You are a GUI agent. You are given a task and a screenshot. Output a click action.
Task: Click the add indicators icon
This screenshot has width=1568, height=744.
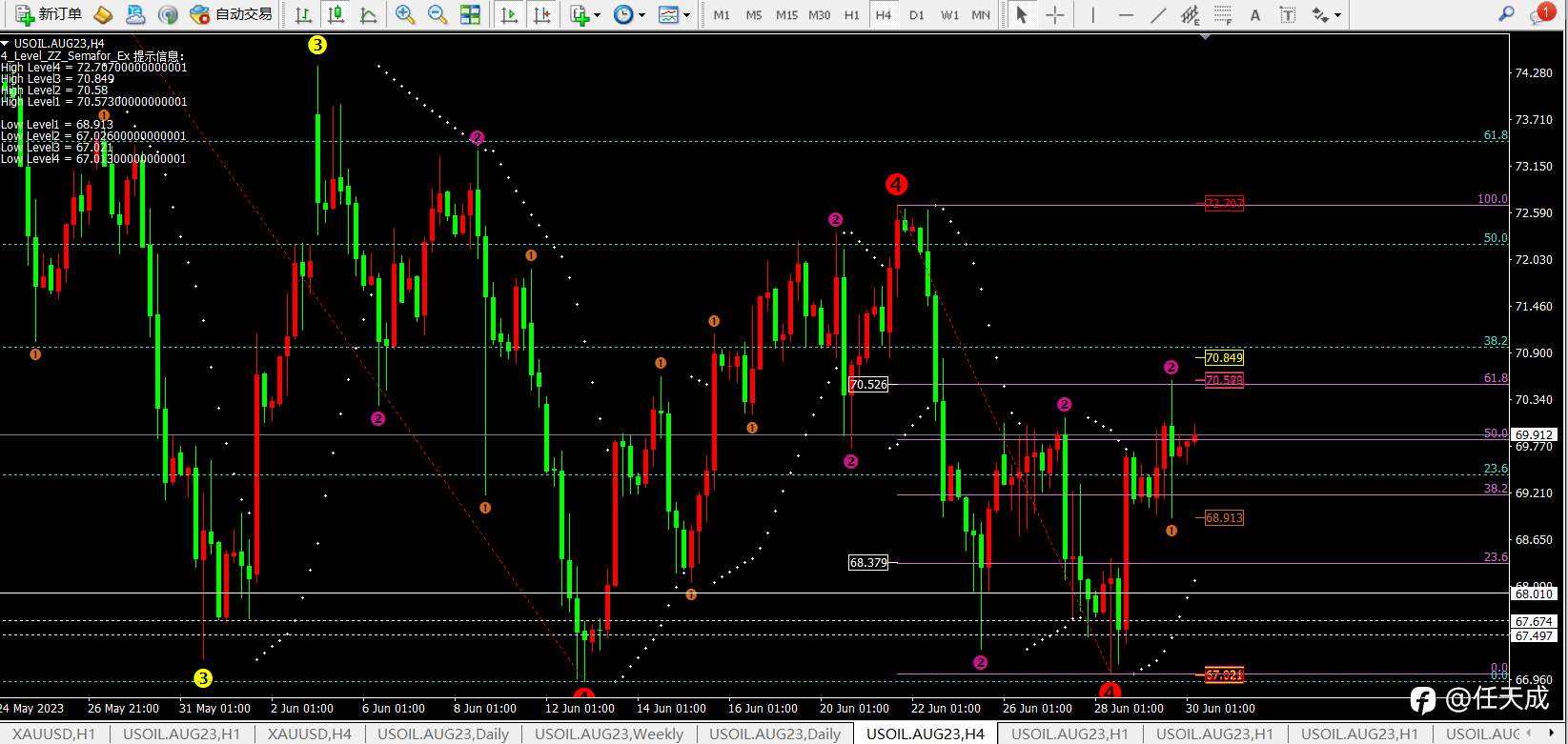tap(579, 14)
